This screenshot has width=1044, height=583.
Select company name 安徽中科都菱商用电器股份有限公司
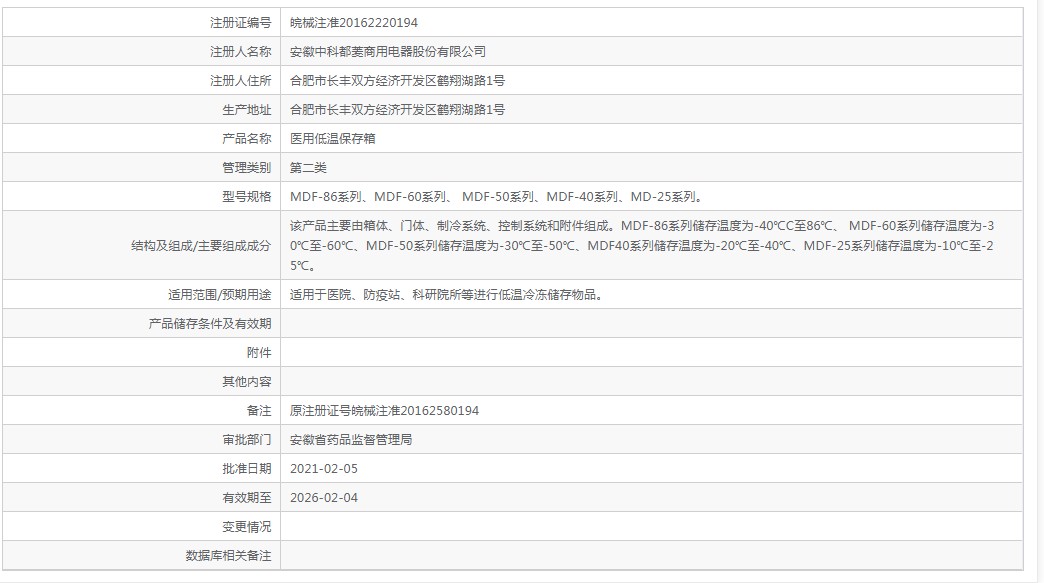pos(388,52)
